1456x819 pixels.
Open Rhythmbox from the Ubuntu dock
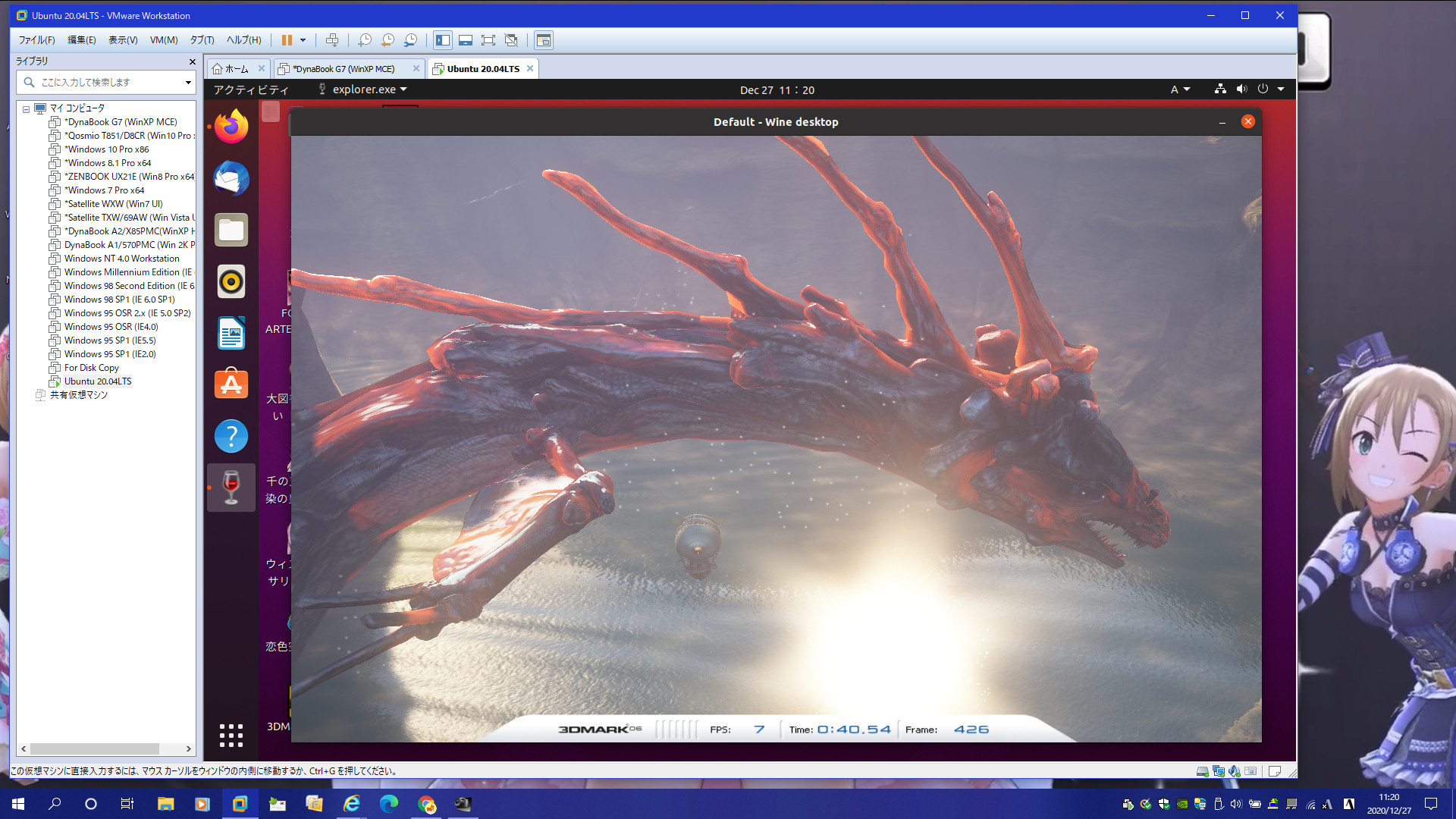tap(231, 281)
